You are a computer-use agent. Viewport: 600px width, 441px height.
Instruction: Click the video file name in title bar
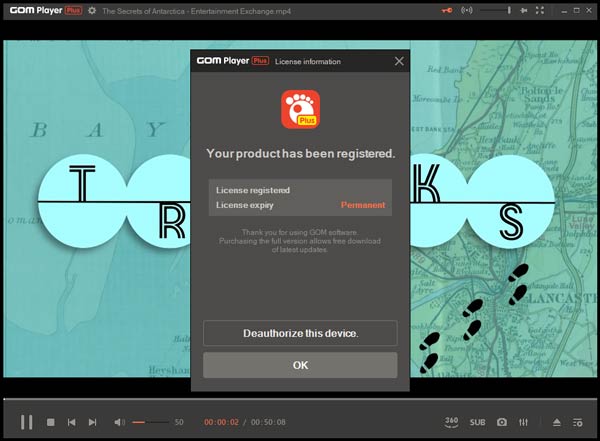(196, 11)
